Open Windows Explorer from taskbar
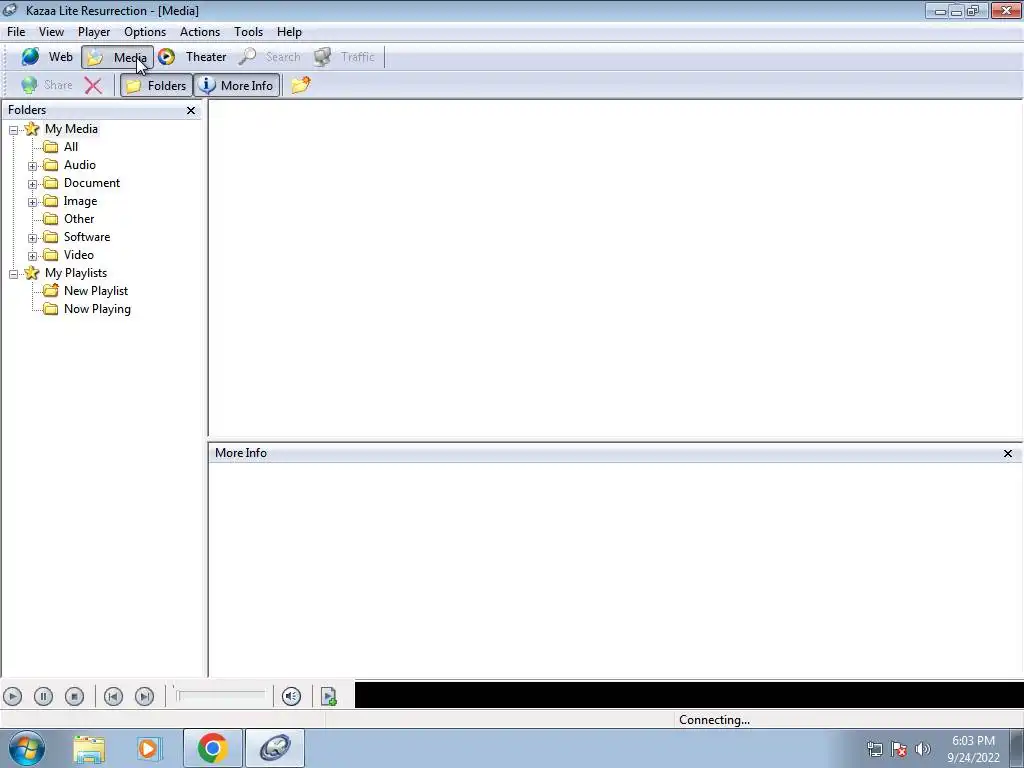 pyautogui.click(x=89, y=749)
